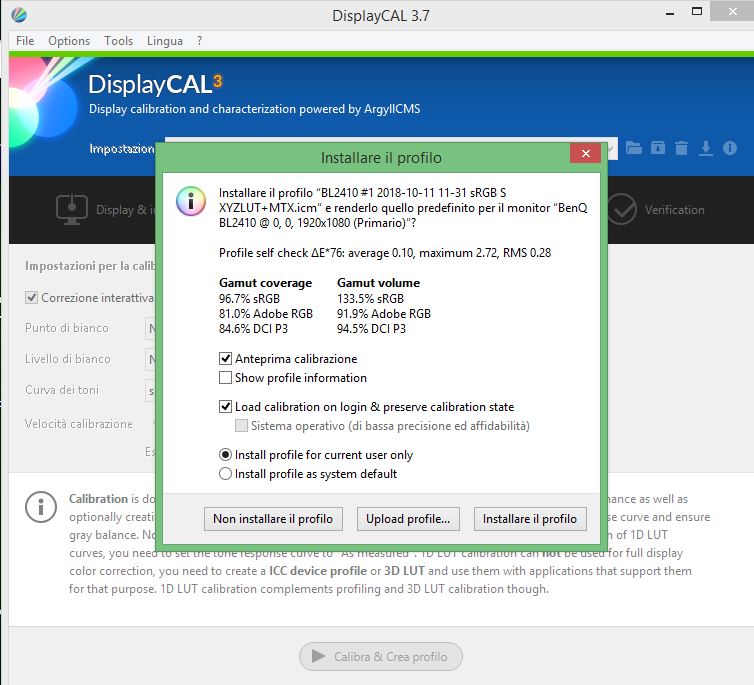The image size is (754, 685).
Task: Click the Gamut volume heading
Action: [378, 283]
